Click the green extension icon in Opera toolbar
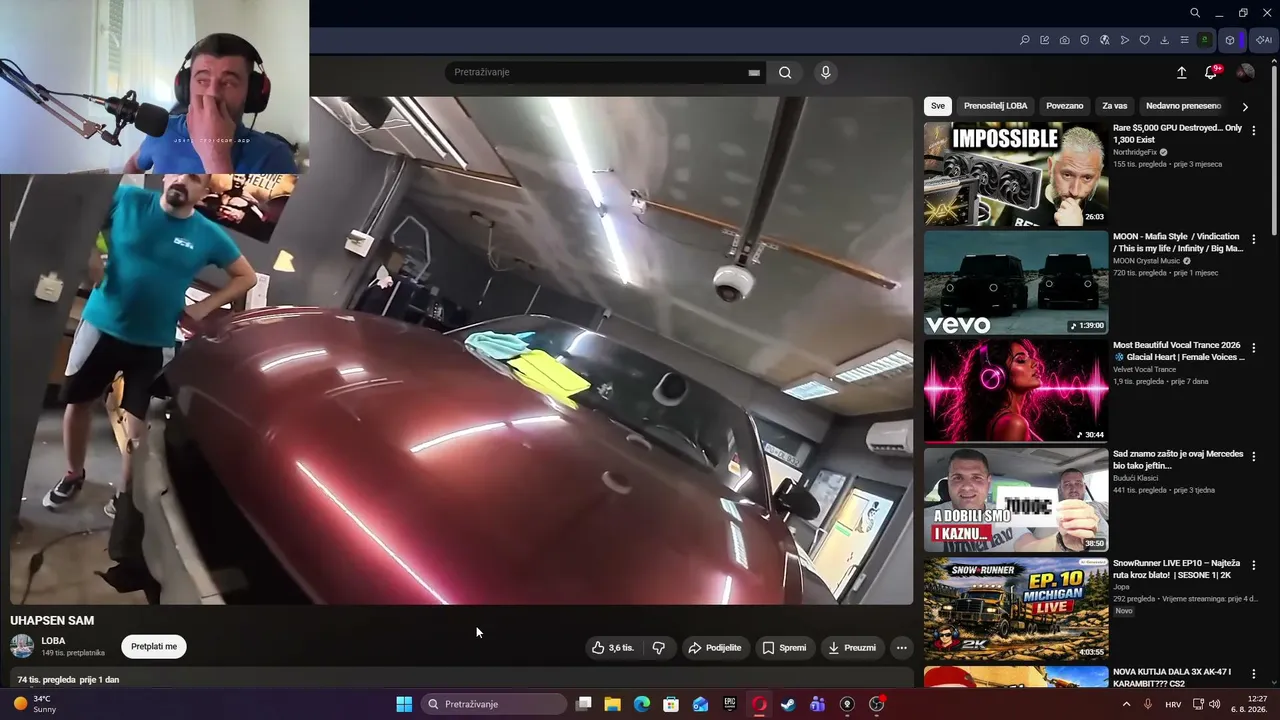 [1205, 40]
